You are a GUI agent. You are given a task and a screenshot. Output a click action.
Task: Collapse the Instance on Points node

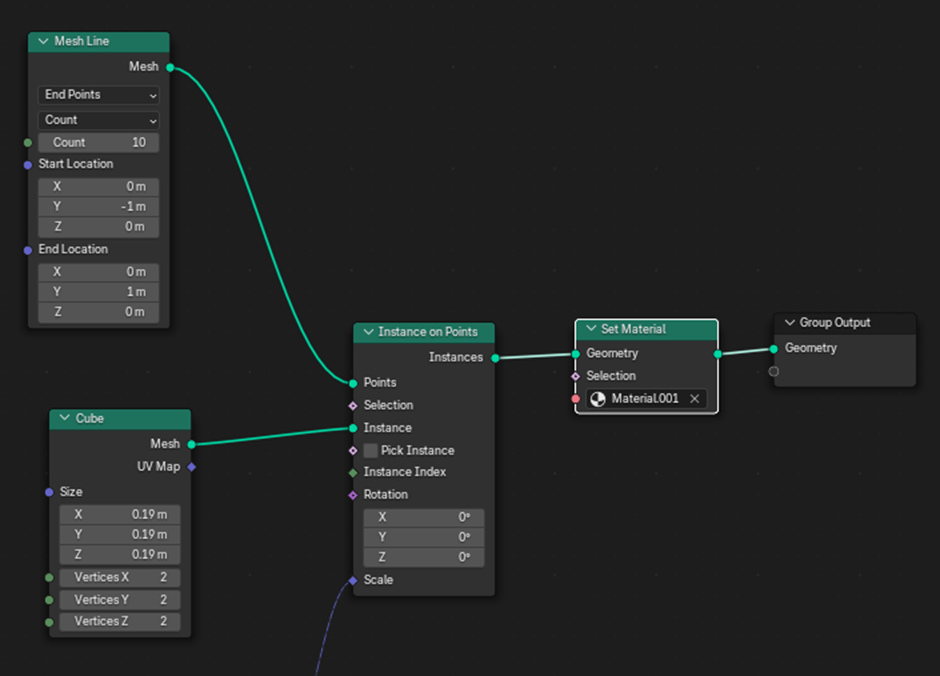point(368,332)
